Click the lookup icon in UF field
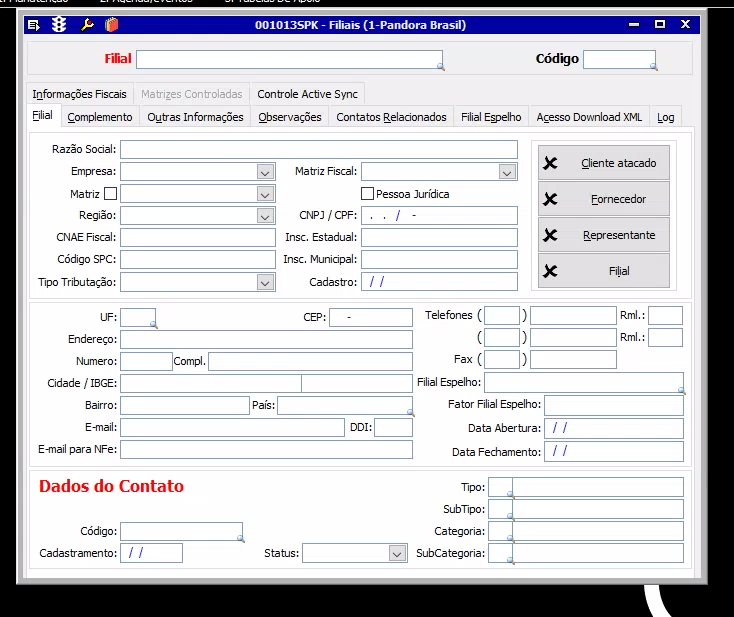Image resolution: width=734 pixels, height=617 pixels. click(153, 324)
